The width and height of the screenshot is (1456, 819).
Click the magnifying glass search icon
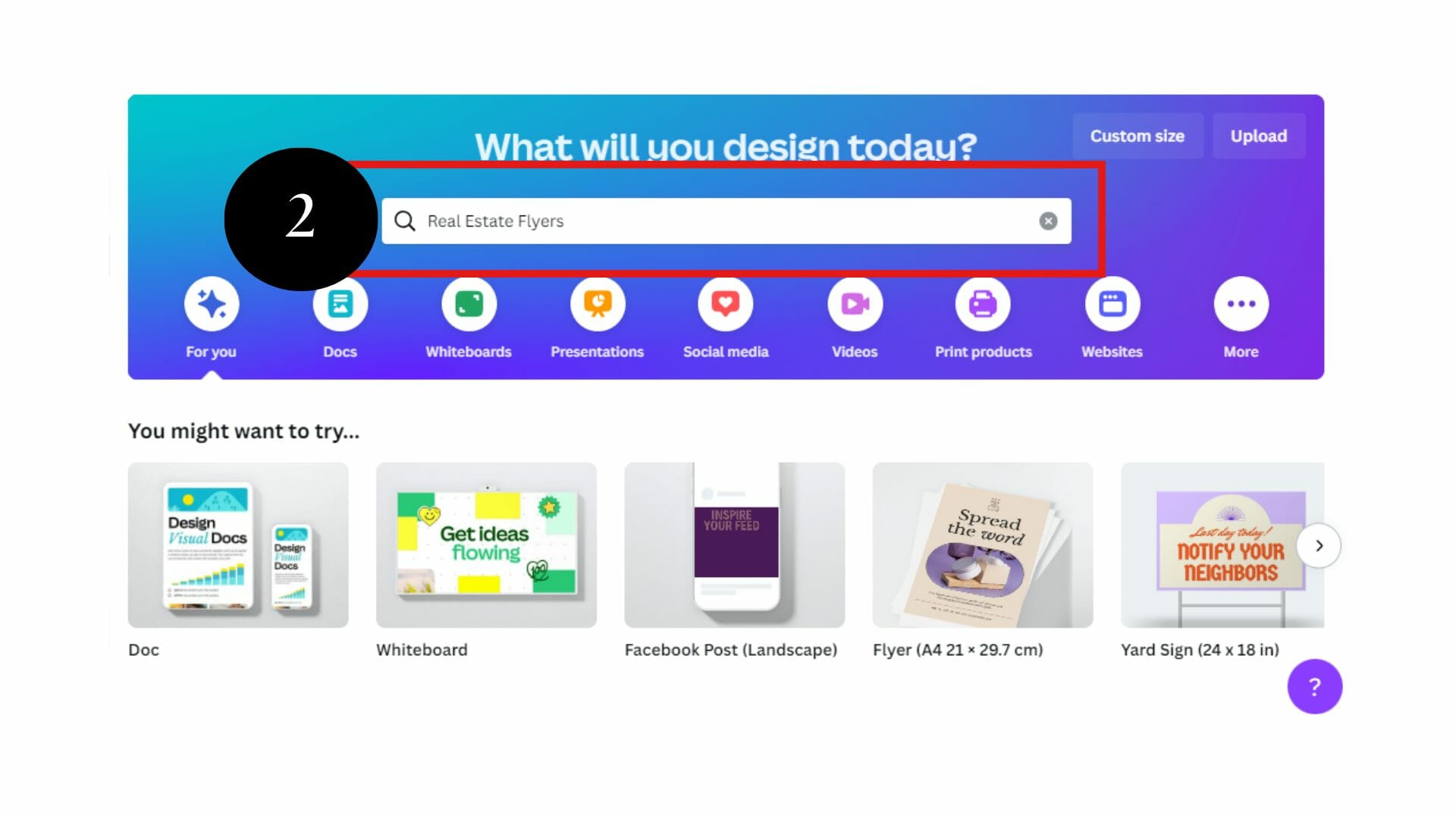(x=405, y=221)
